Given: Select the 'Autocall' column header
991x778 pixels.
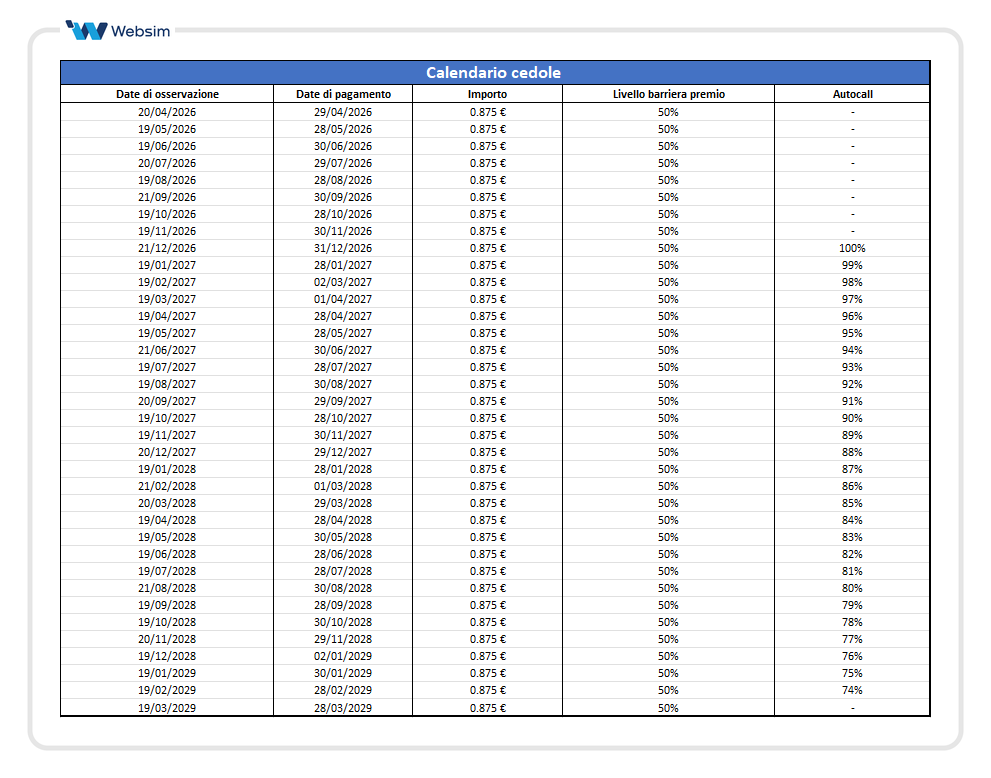Looking at the screenshot, I should tap(852, 94).
